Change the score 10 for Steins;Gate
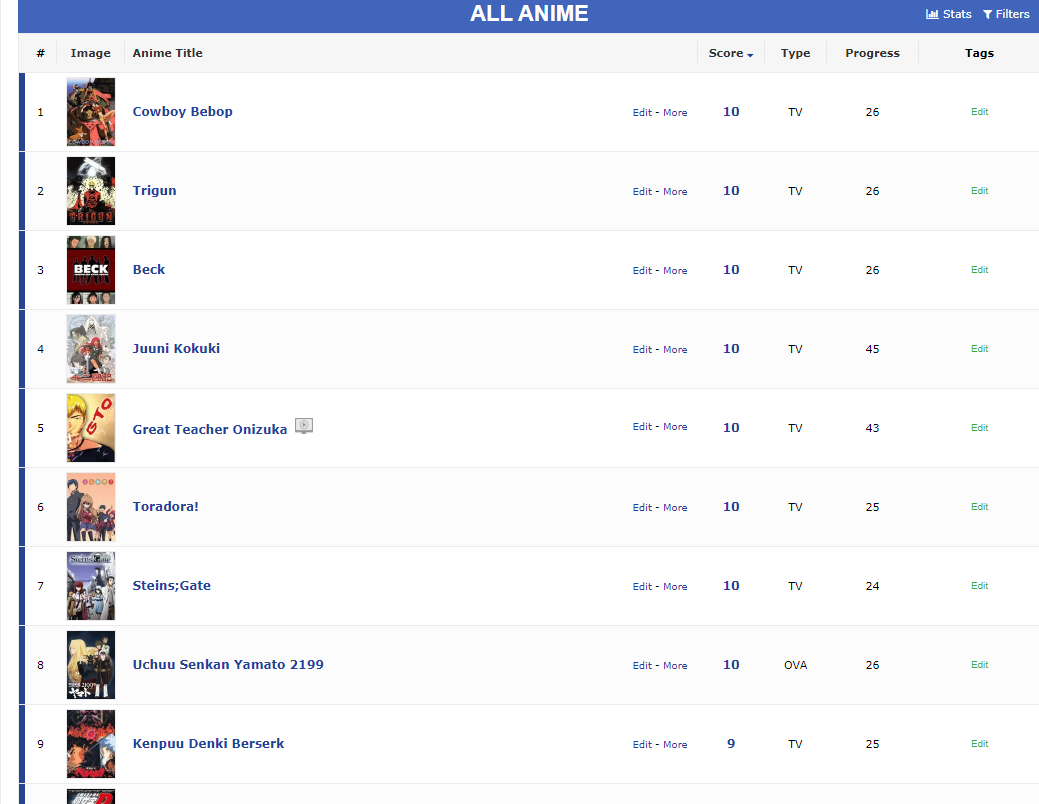 click(x=731, y=586)
